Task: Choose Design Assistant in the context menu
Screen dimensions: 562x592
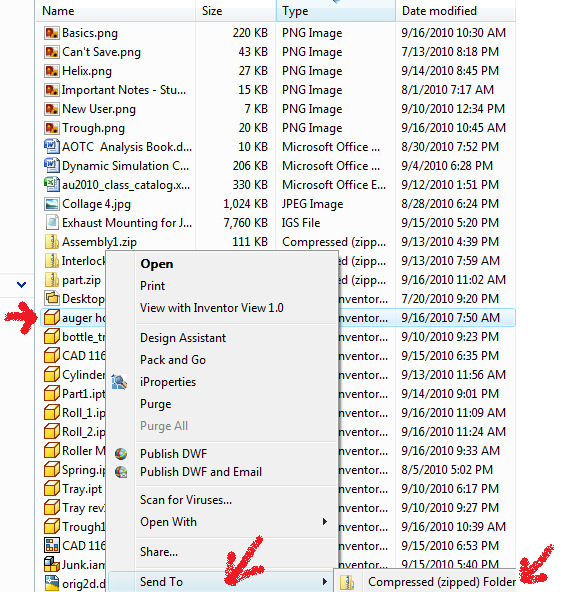Action: click(x=183, y=338)
